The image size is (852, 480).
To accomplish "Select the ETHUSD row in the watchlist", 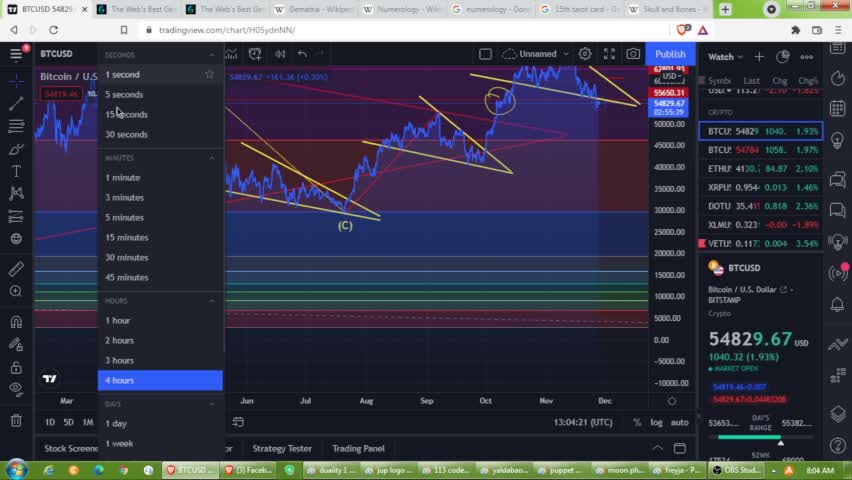I will pos(760,169).
